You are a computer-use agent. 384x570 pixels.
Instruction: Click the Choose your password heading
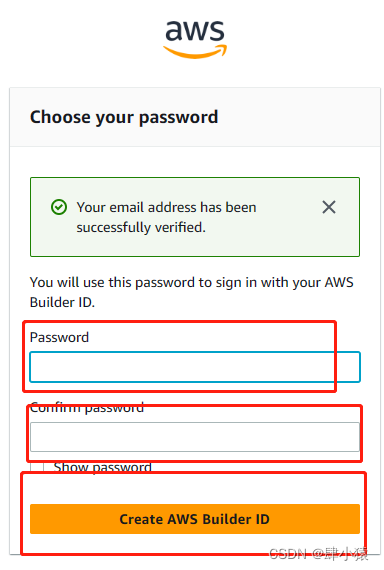click(x=124, y=117)
